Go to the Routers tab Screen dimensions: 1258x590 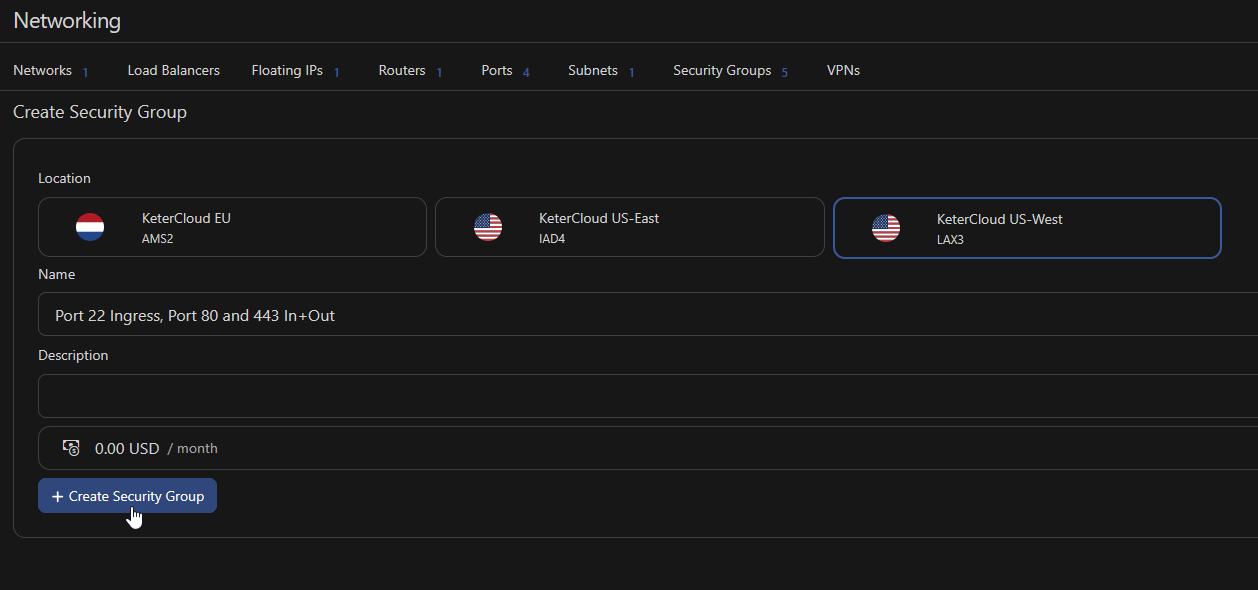pos(402,71)
